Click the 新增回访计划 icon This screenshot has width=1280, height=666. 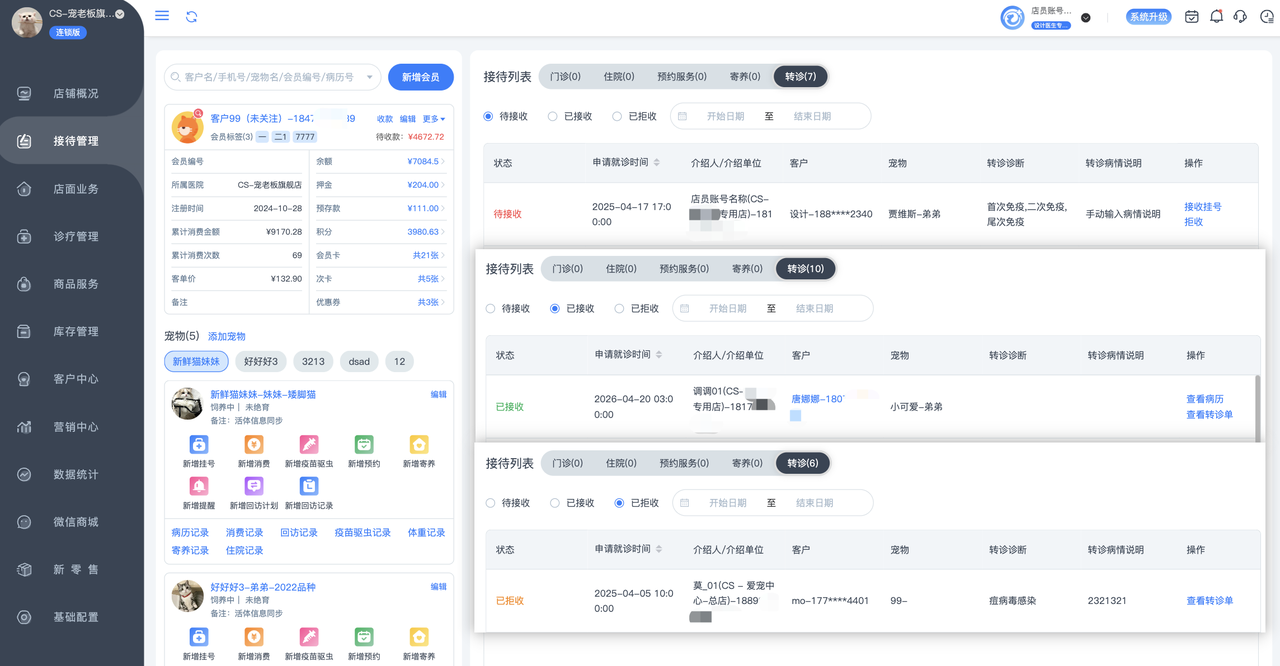(254, 486)
